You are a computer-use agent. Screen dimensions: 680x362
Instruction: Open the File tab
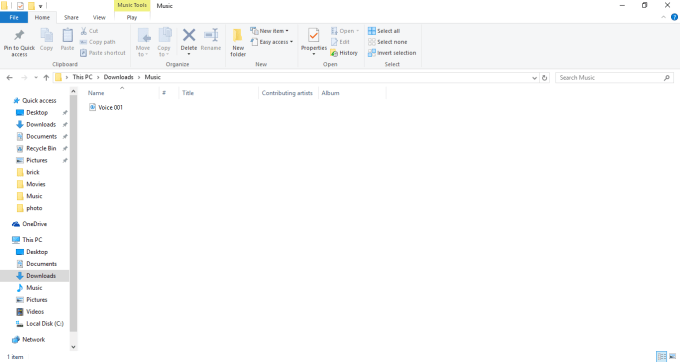point(14,17)
